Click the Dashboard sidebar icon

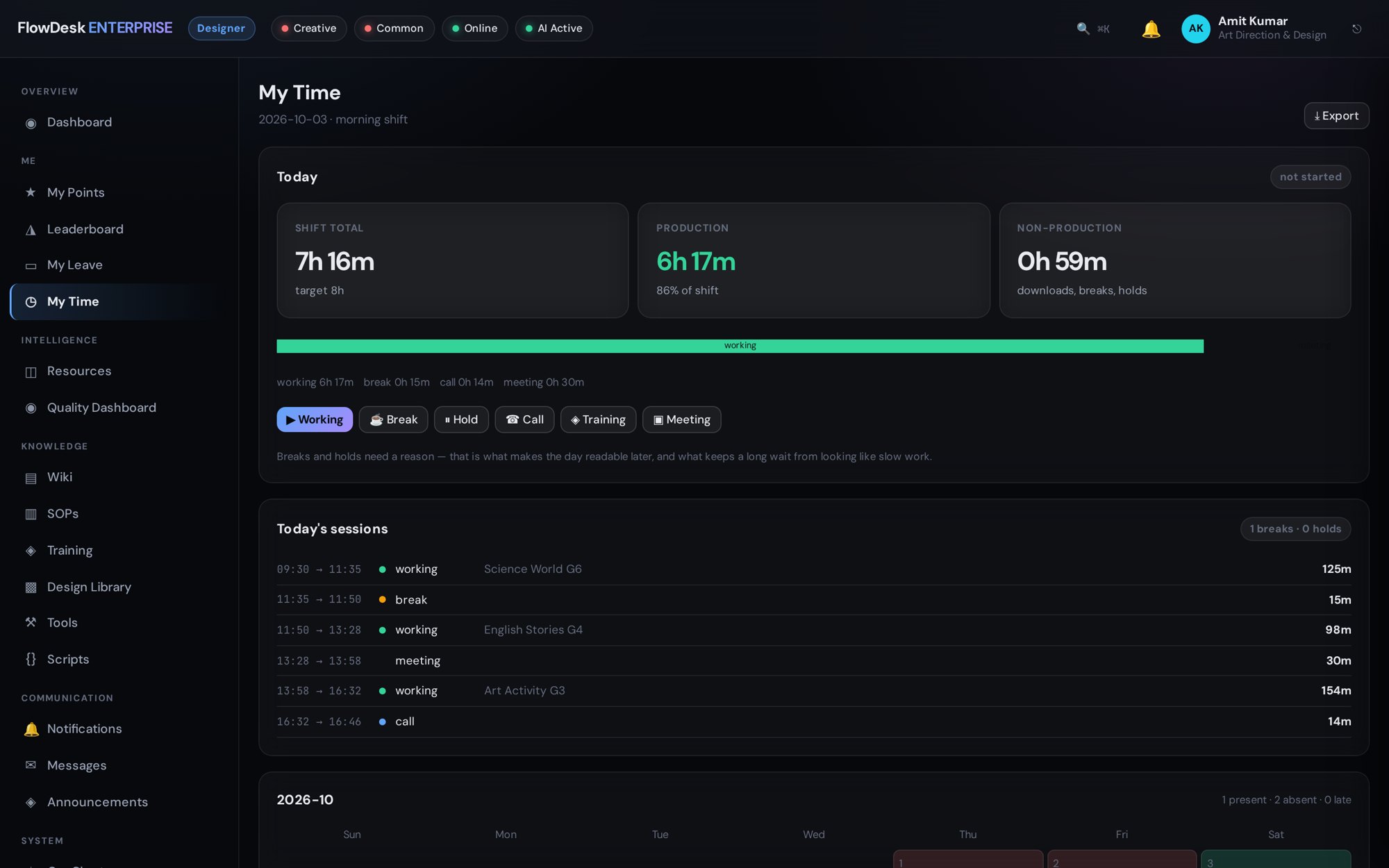point(31,123)
